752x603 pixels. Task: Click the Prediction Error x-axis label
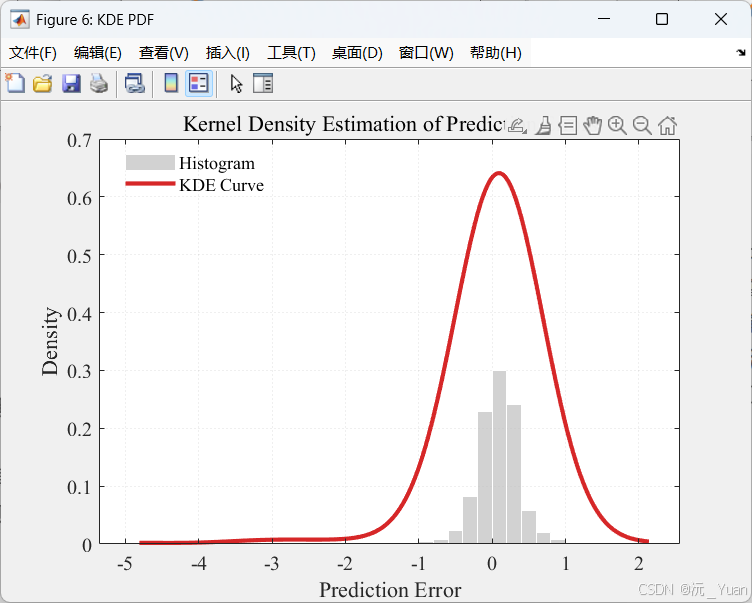pos(390,590)
